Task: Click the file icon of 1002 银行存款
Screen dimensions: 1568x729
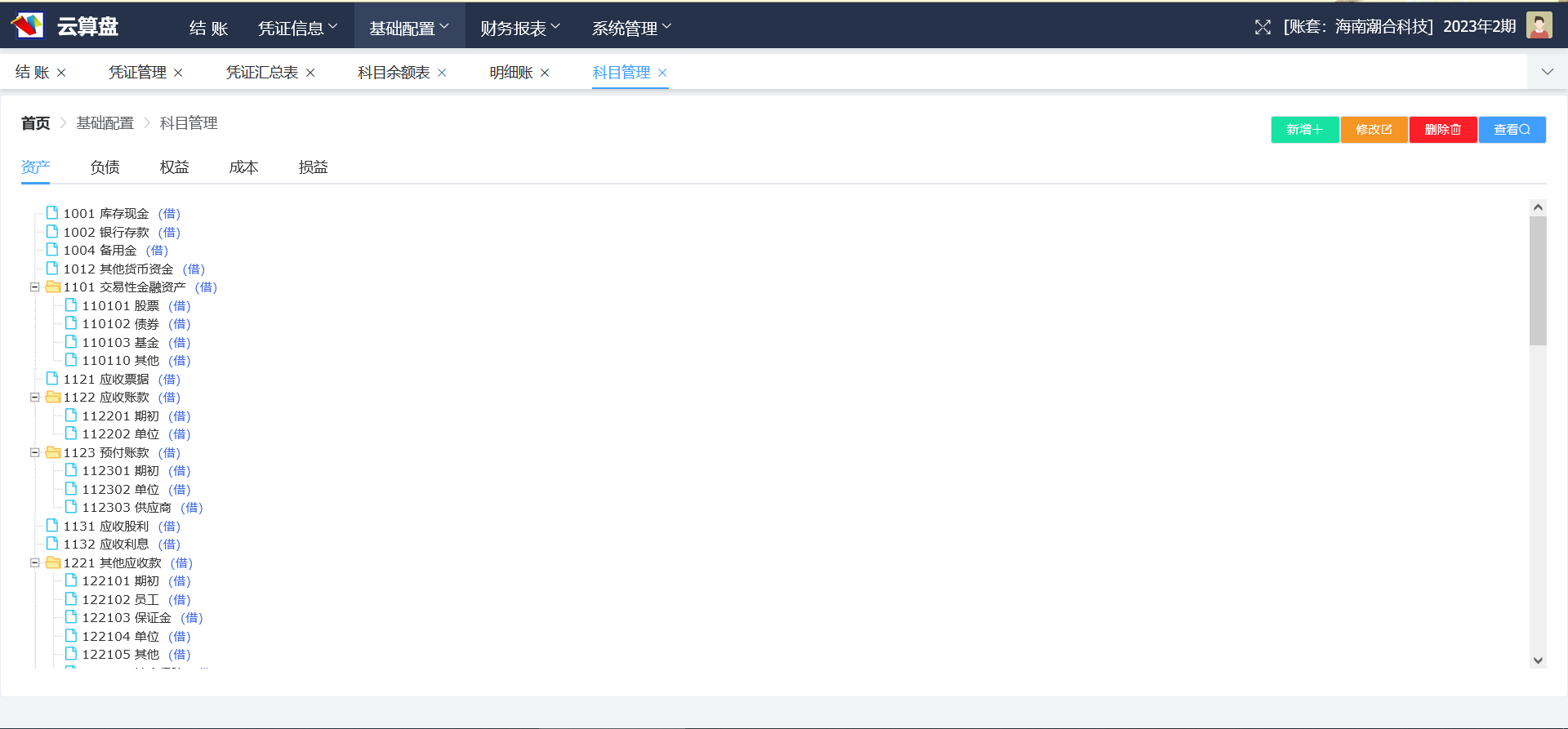Action: coord(52,231)
